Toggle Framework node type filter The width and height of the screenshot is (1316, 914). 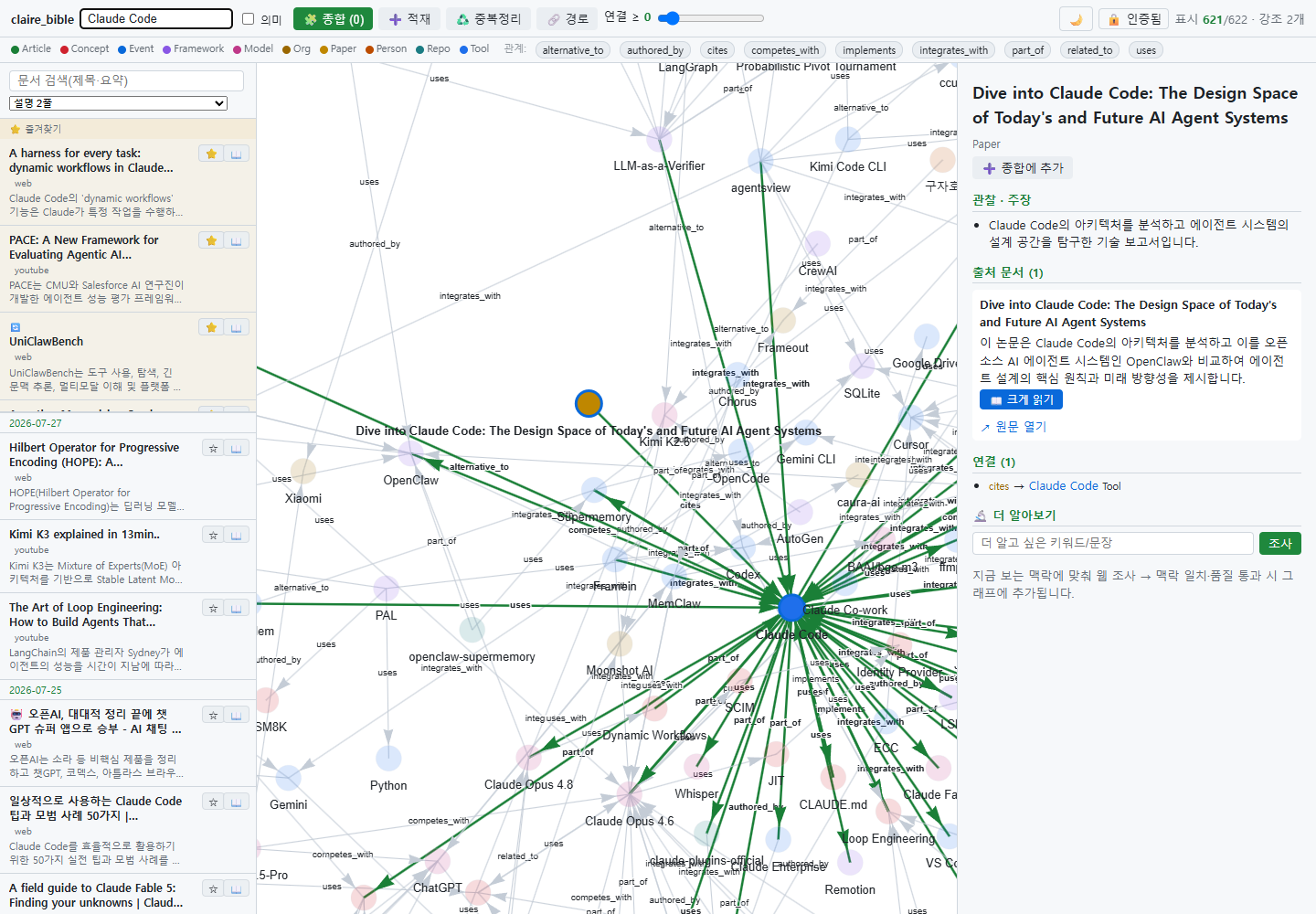193,49
